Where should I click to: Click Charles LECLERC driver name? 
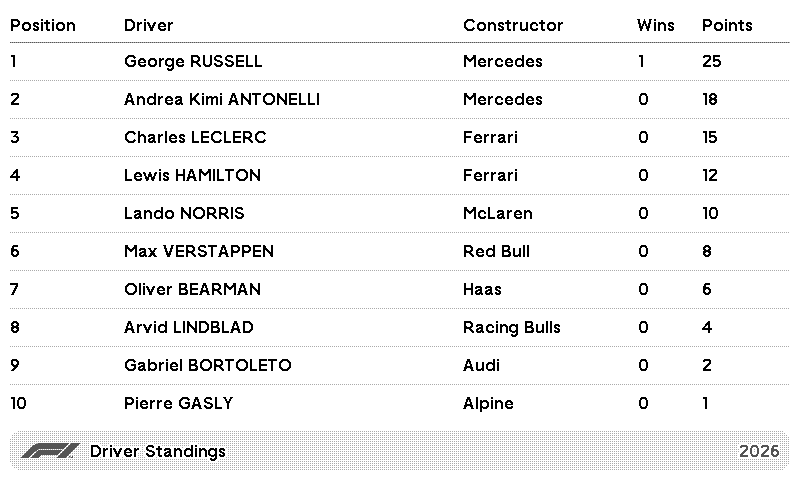tap(195, 137)
